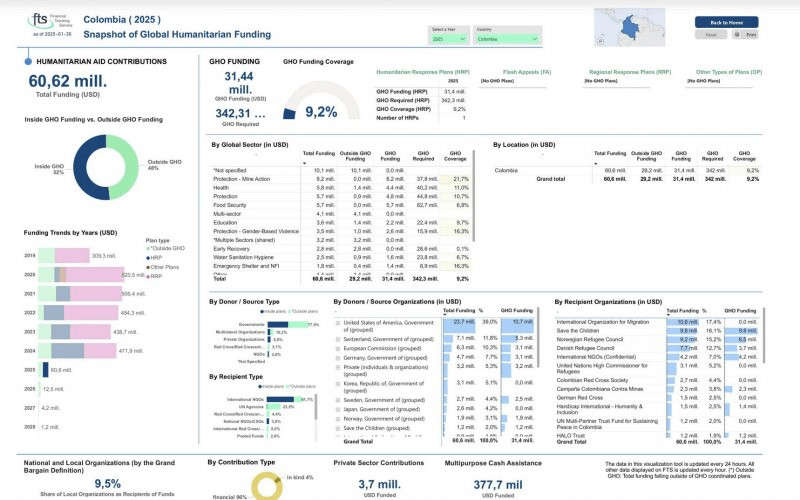Image resolution: width=800 pixels, height=500 pixels.
Task: Open the Select a Year dropdown
Action: (x=447, y=39)
